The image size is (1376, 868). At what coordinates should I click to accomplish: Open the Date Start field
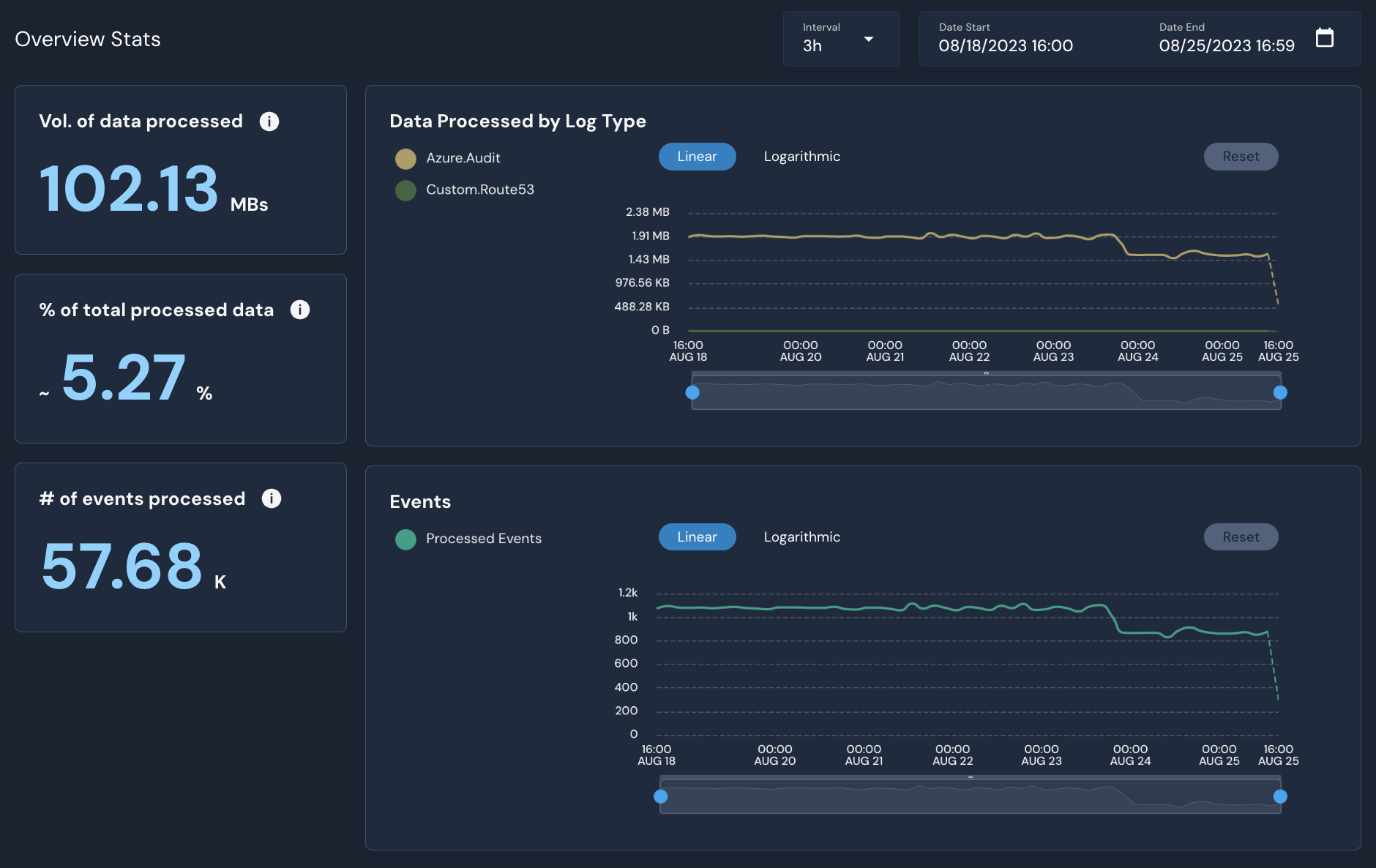click(x=1006, y=45)
